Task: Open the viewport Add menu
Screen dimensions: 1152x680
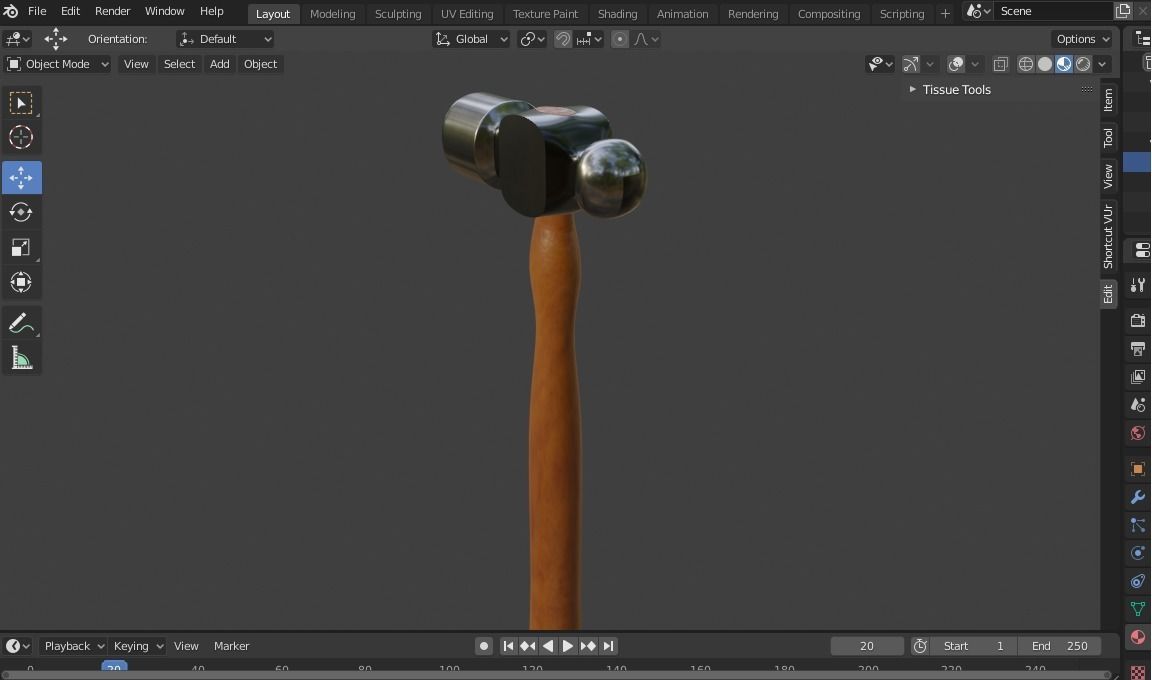Action: click(219, 64)
